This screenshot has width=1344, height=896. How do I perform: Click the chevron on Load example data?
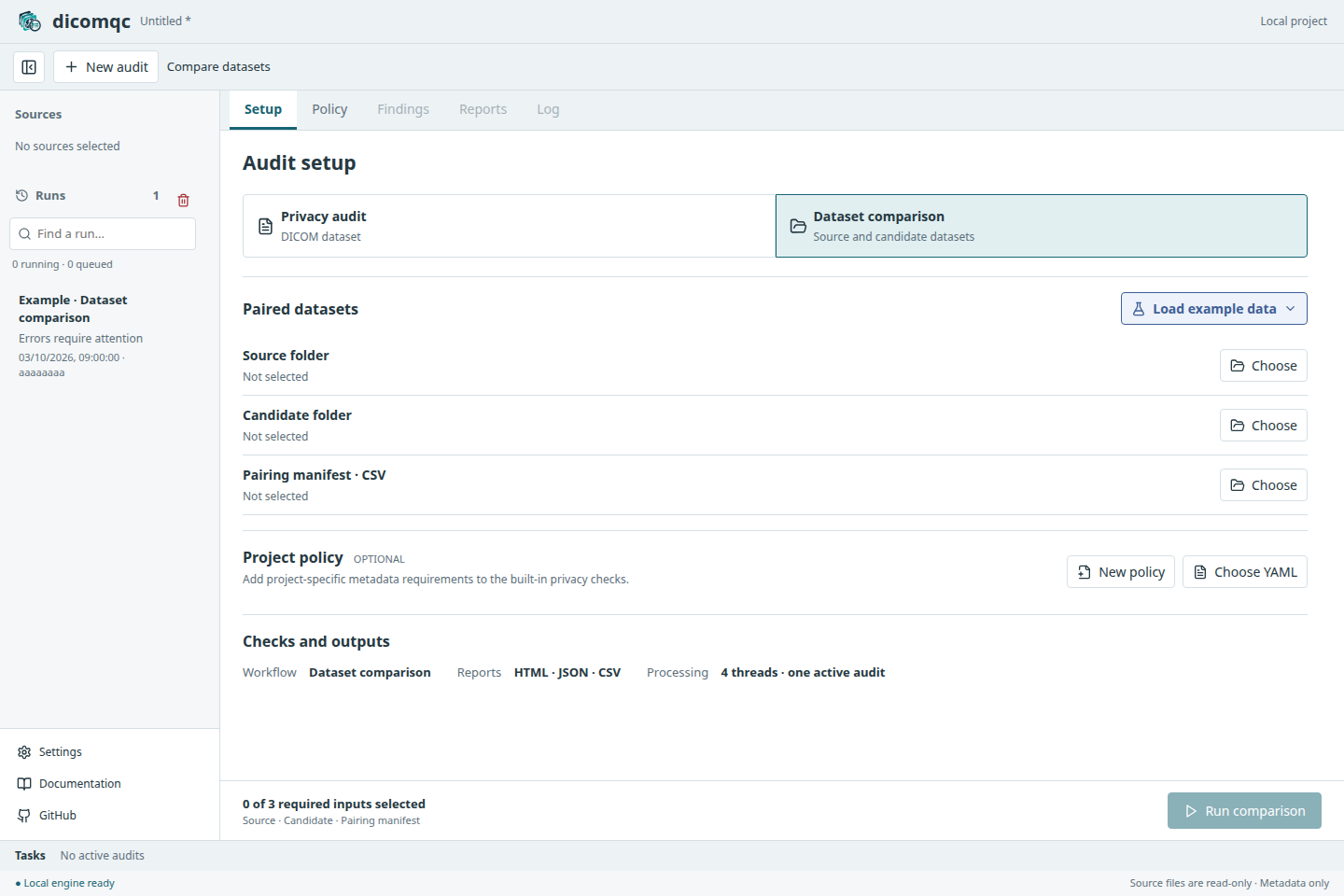[x=1291, y=309]
